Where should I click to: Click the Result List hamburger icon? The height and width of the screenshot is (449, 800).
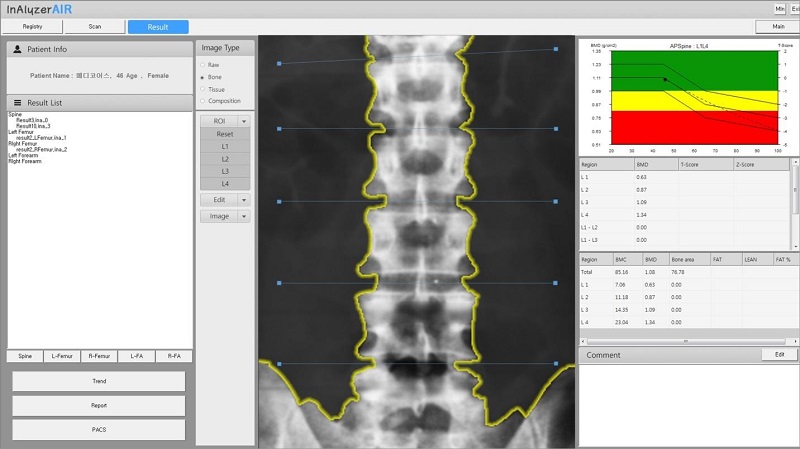click(x=17, y=103)
